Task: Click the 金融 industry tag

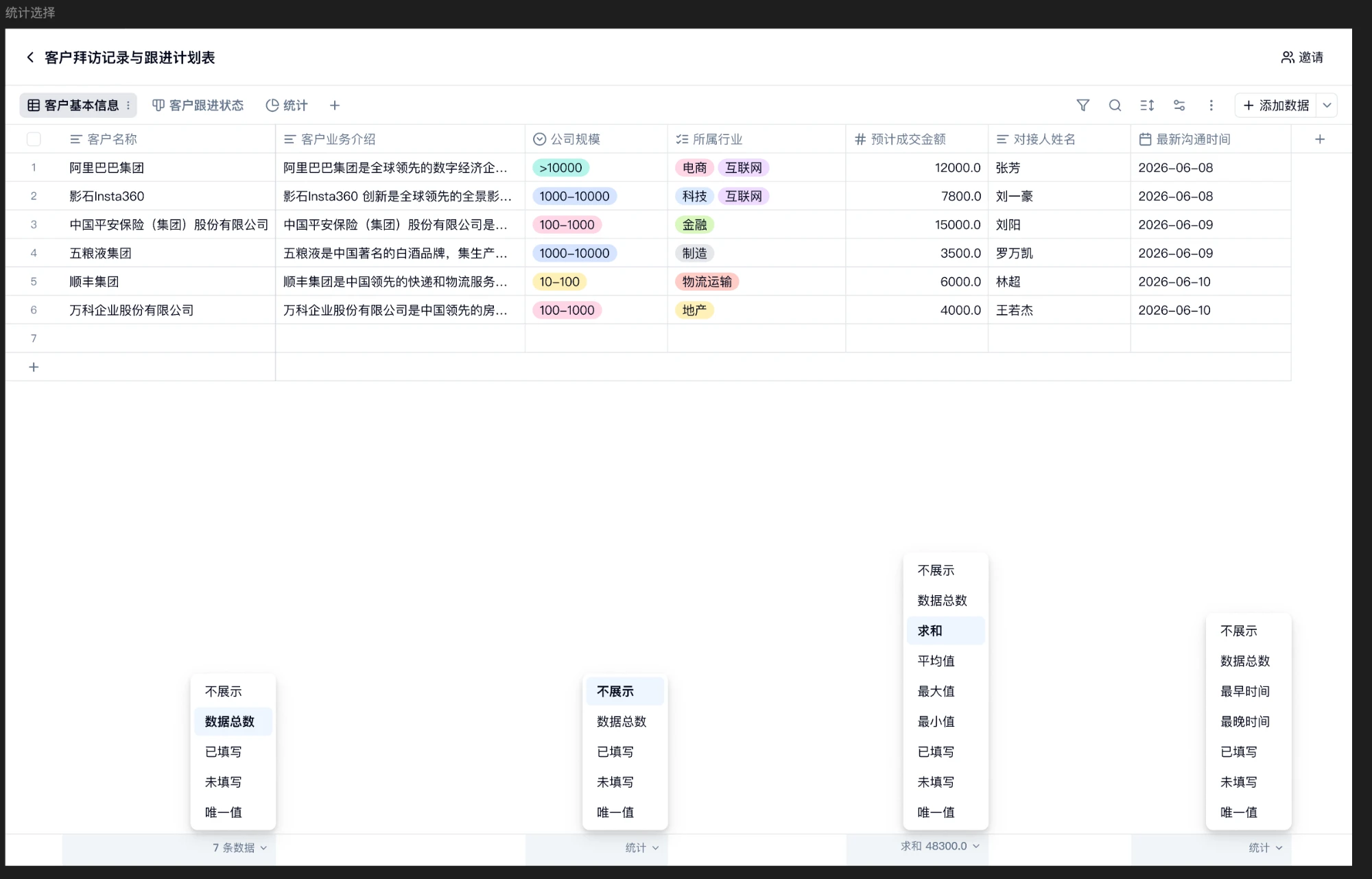Action: [x=694, y=225]
